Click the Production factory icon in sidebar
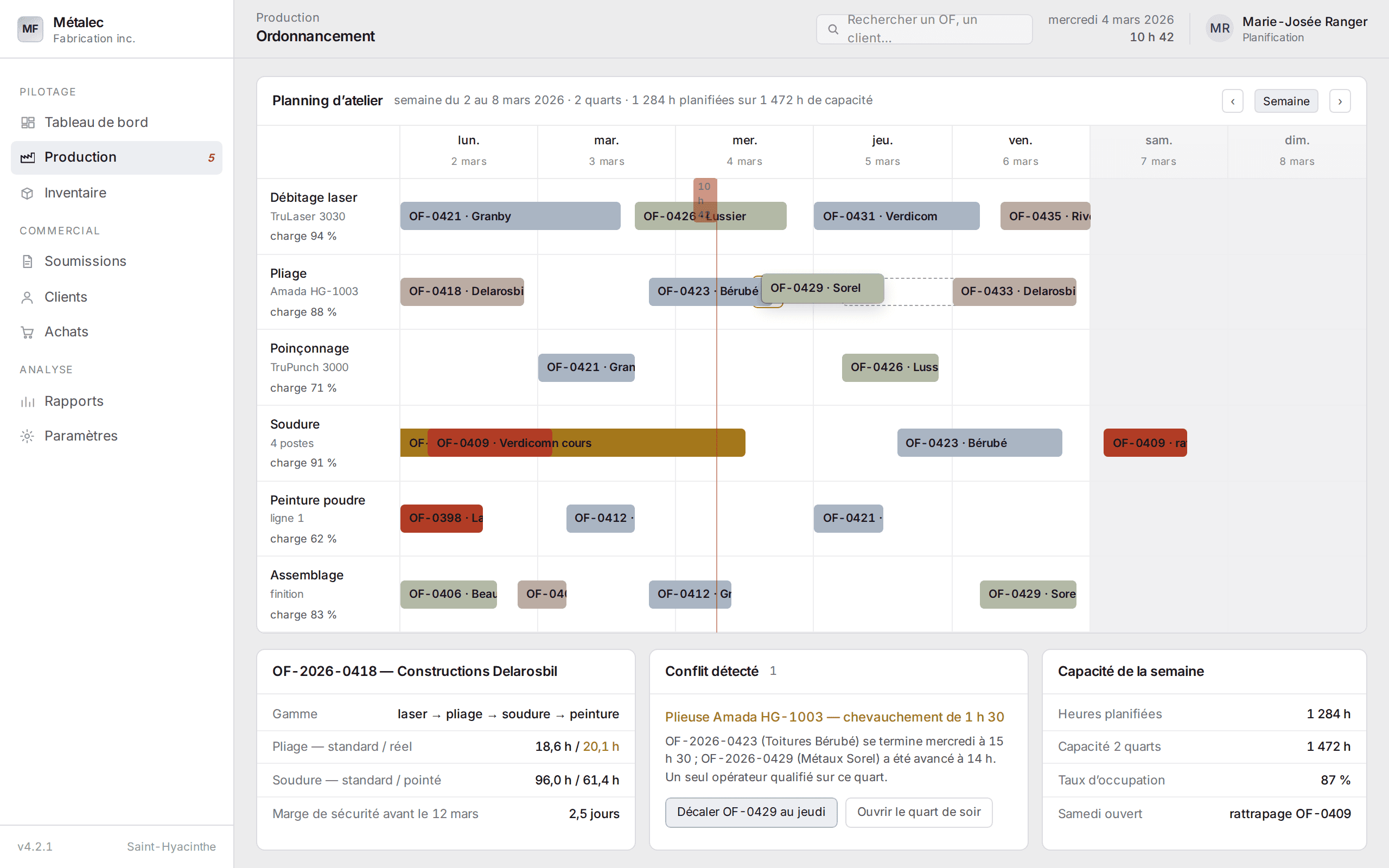This screenshot has width=1389, height=868. [27, 157]
